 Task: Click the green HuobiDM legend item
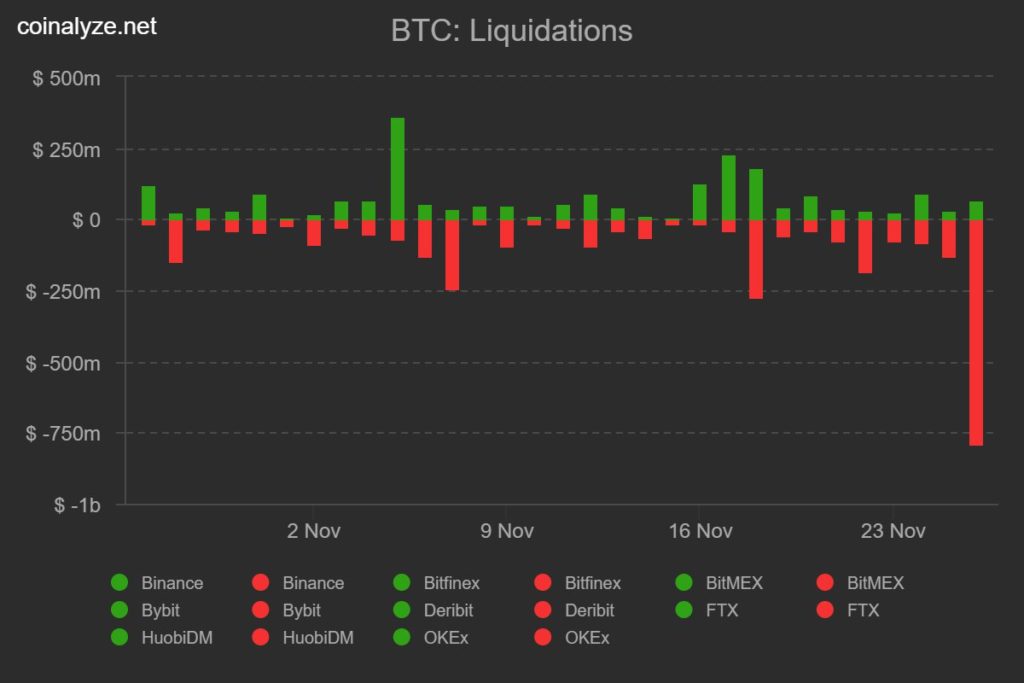pyautogui.click(x=161, y=637)
